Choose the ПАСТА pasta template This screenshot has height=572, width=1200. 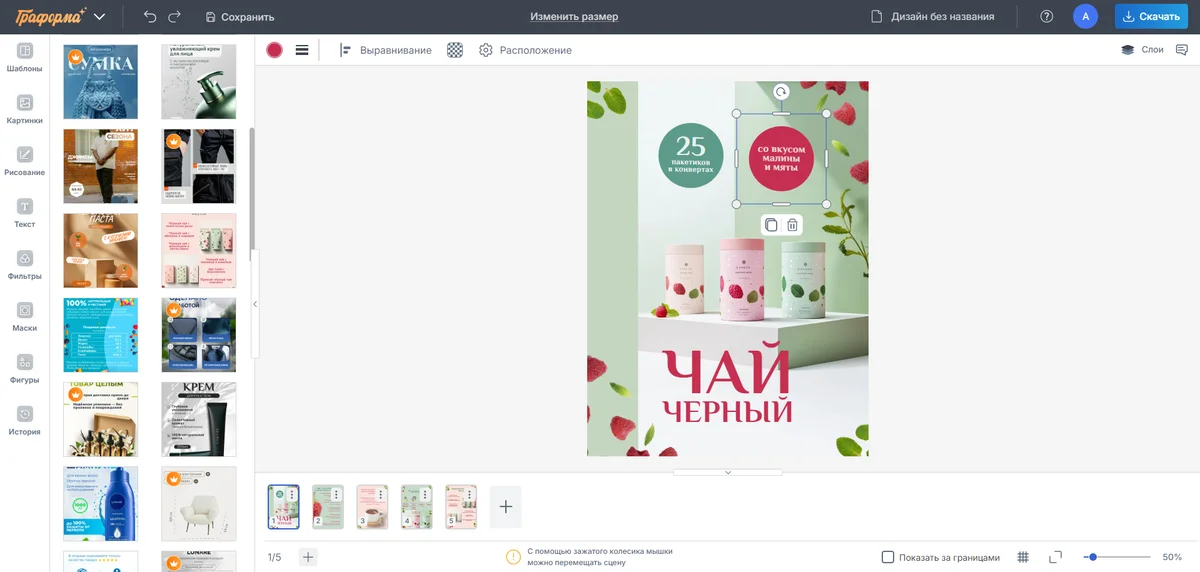click(x=101, y=251)
